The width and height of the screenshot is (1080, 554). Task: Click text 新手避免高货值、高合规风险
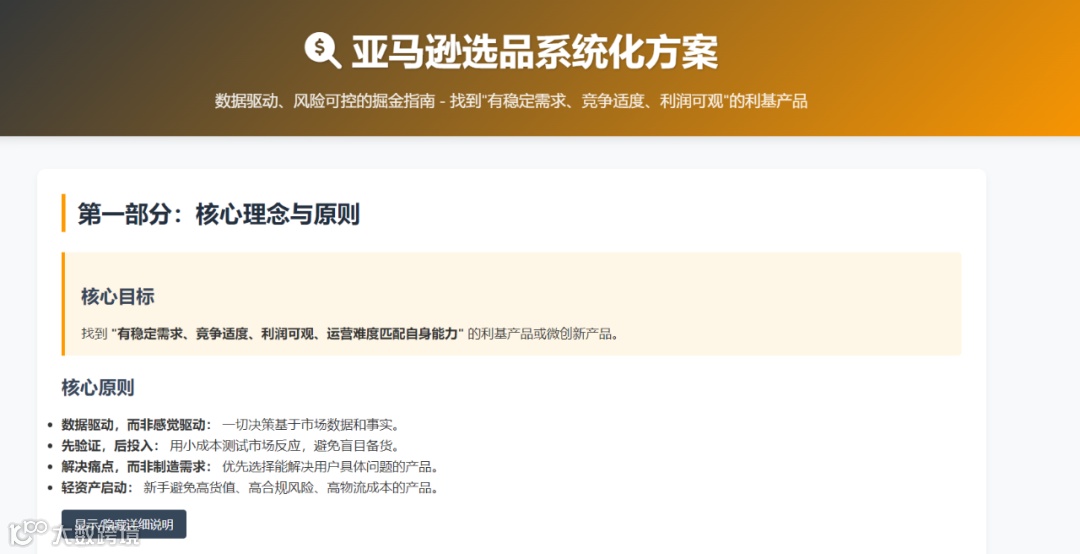[228, 488]
